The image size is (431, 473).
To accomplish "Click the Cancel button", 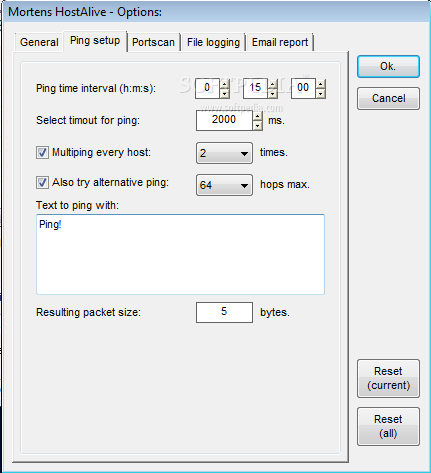I will point(388,98).
